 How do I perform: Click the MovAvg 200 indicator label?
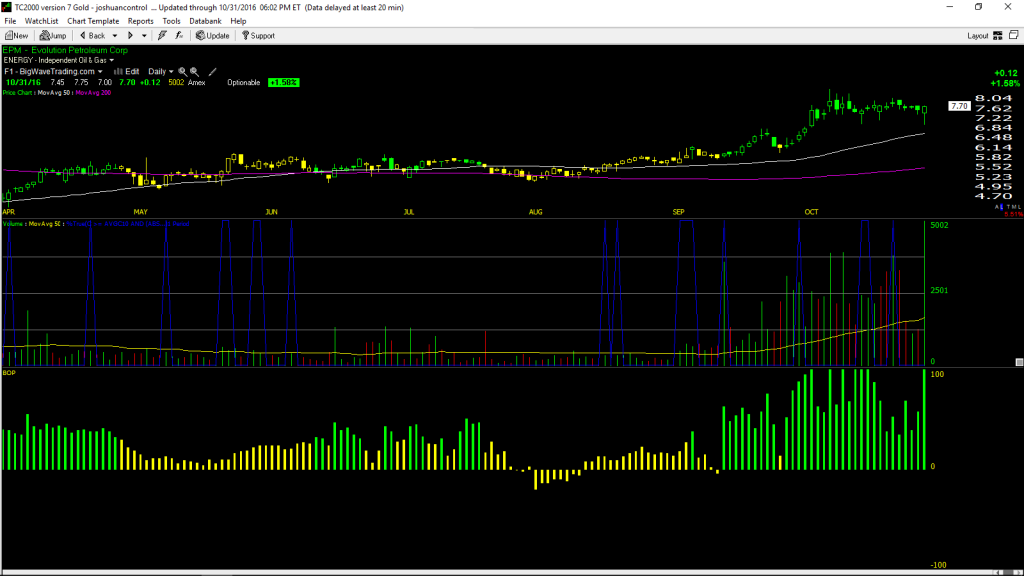pos(93,93)
